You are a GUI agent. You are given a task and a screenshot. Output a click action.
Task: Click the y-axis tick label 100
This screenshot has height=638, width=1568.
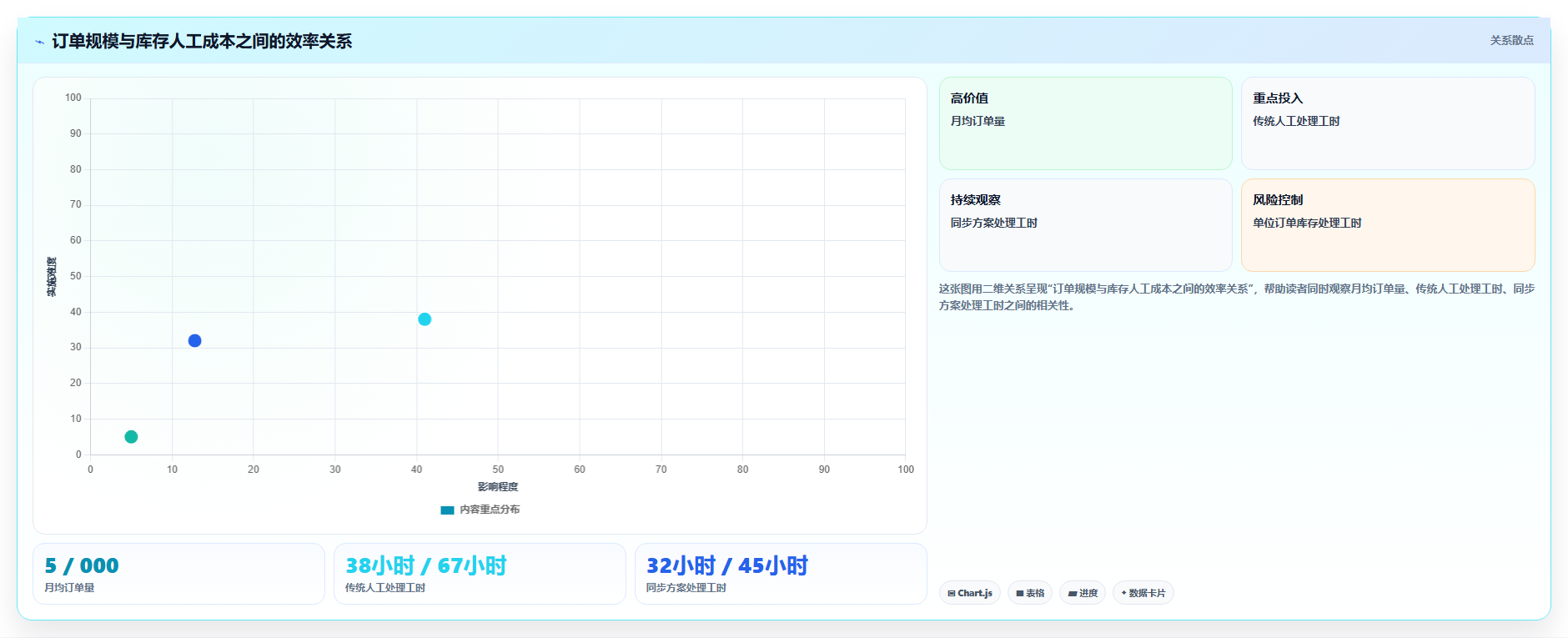(x=73, y=98)
